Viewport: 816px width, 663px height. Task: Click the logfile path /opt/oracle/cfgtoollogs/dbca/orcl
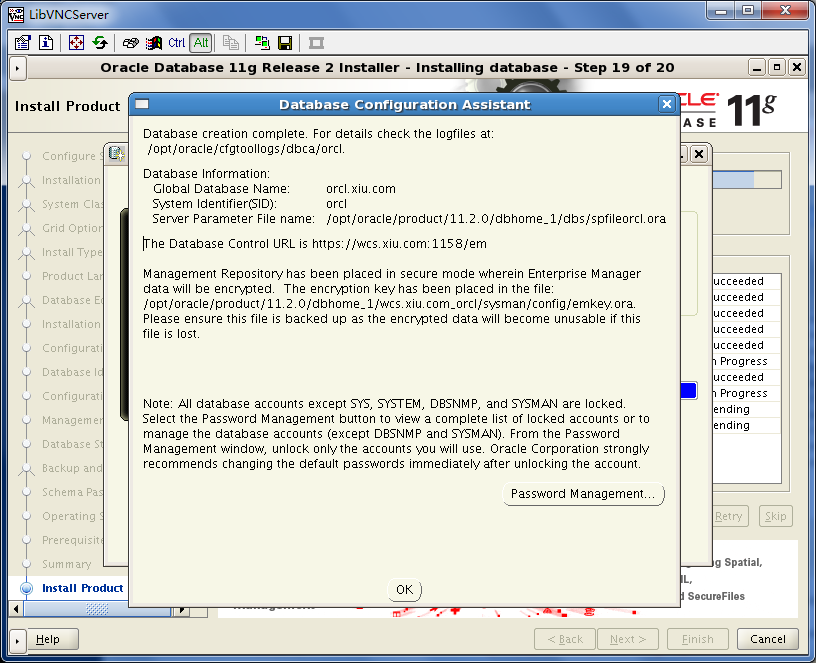point(246,149)
